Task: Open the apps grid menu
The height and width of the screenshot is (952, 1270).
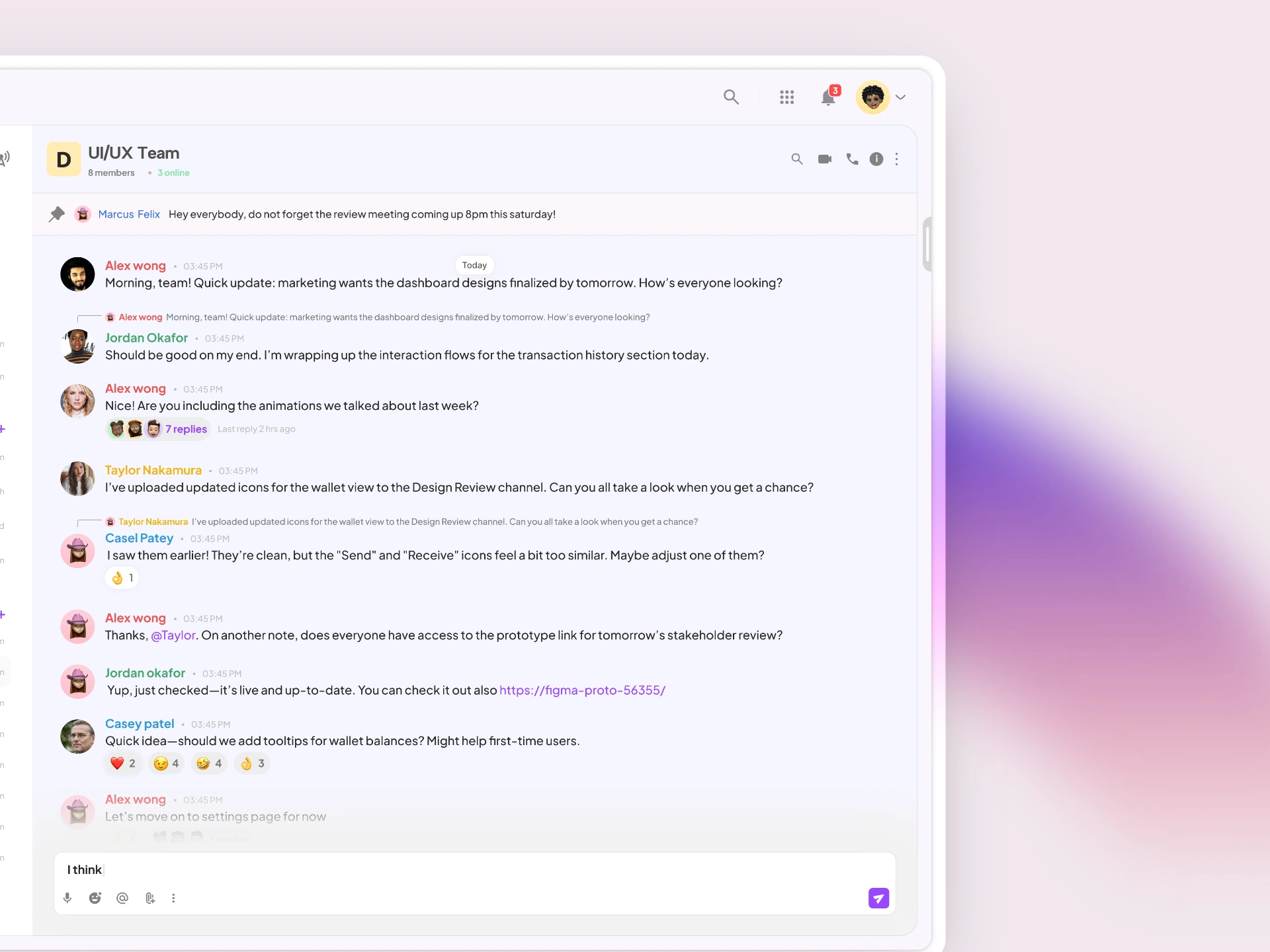Action: point(786,97)
